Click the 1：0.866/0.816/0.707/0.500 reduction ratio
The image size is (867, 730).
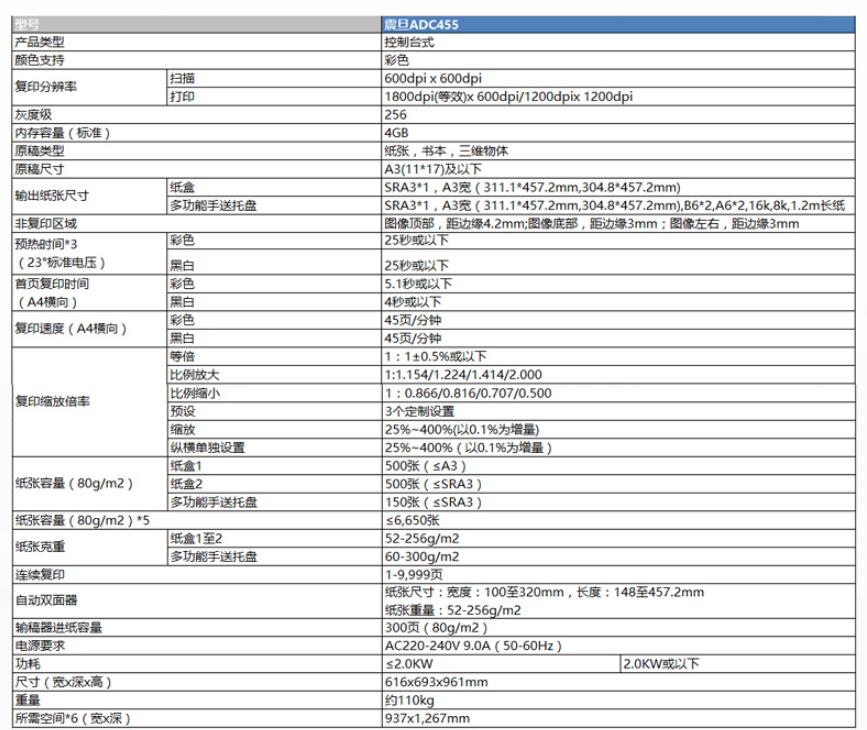pos(469,393)
